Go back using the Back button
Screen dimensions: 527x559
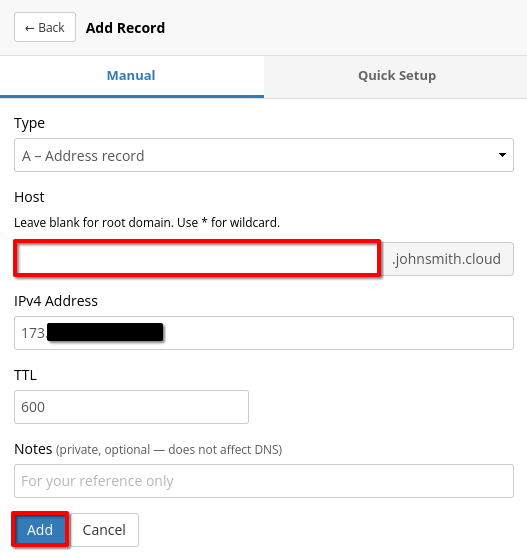(45, 27)
